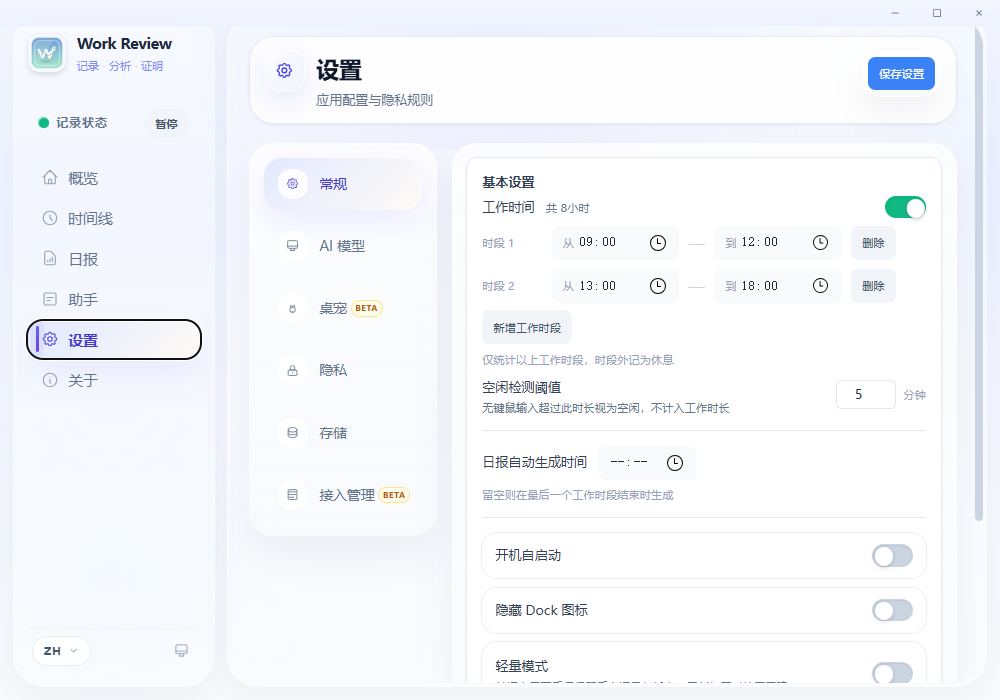1000x700 pixels.
Task: Click the list icon of 接入管理 tab
Action: click(293, 495)
